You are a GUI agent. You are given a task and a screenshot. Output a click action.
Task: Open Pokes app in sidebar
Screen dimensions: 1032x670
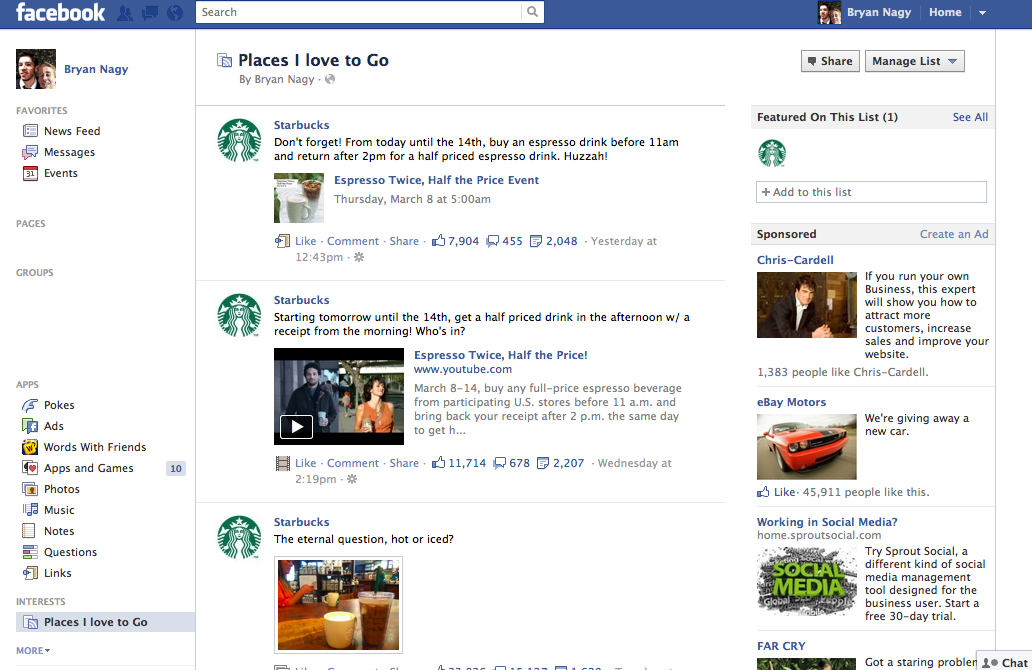click(x=59, y=405)
